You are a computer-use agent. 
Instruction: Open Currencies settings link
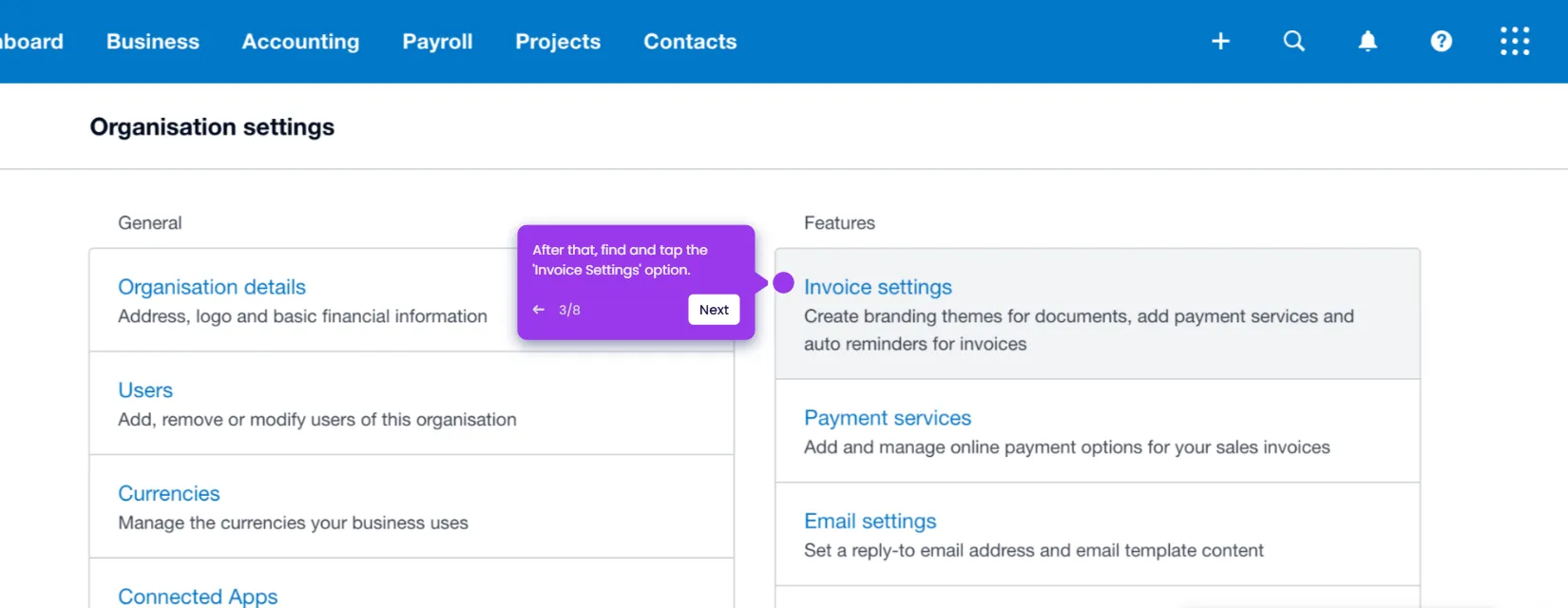[168, 494]
